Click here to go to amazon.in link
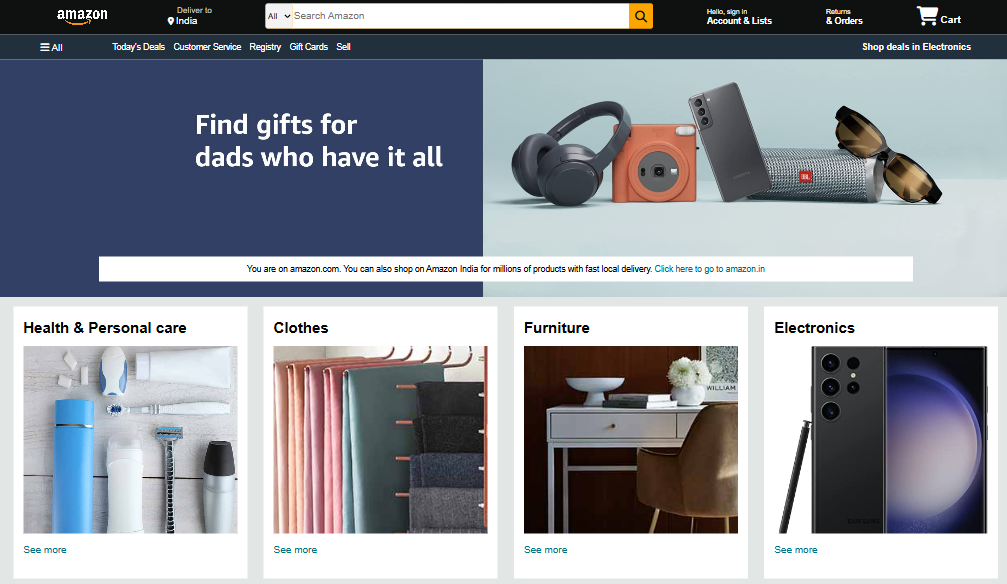Viewport: 1007px width, 584px height. click(710, 269)
